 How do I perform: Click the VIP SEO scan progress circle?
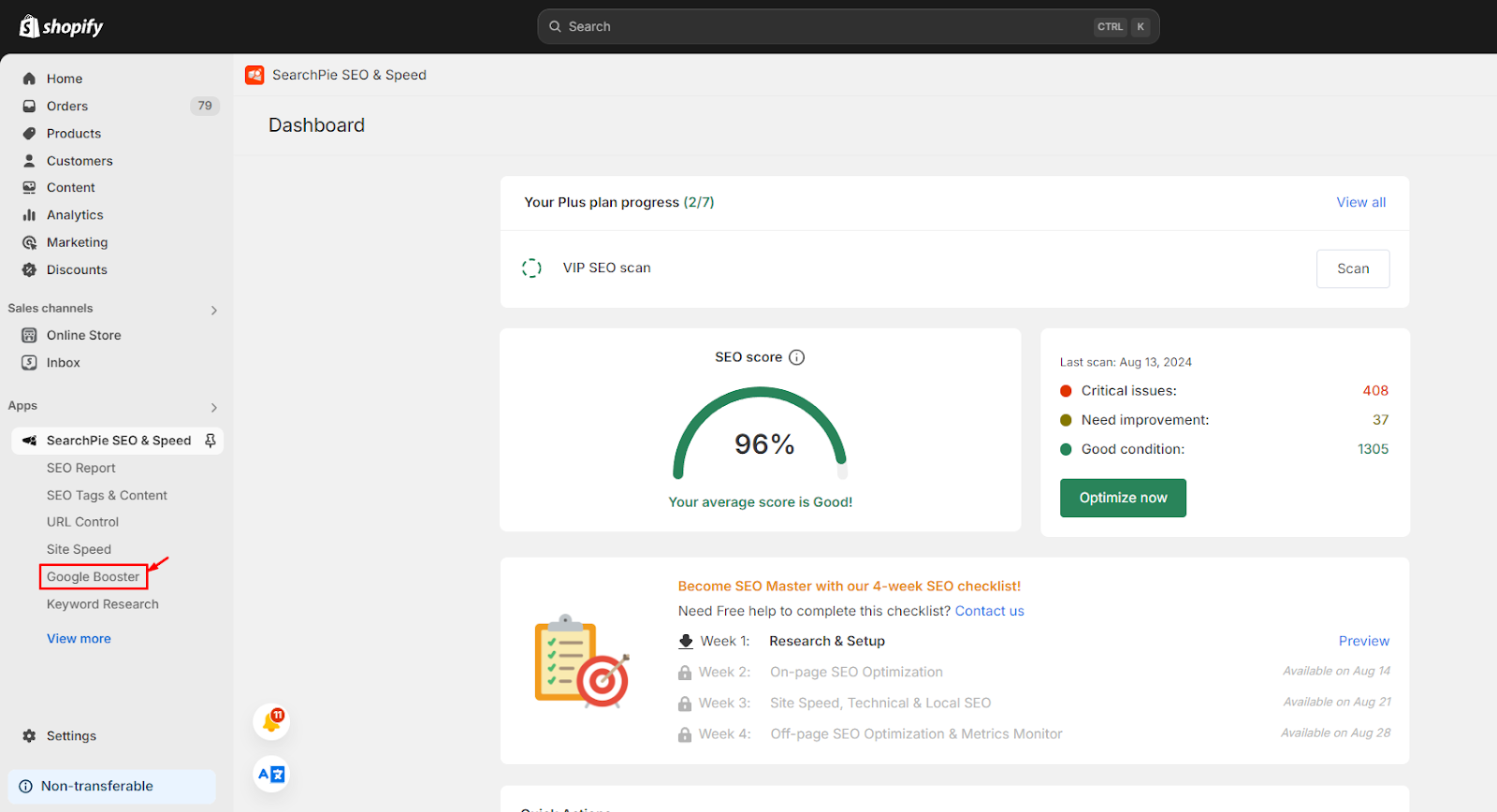tap(531, 268)
